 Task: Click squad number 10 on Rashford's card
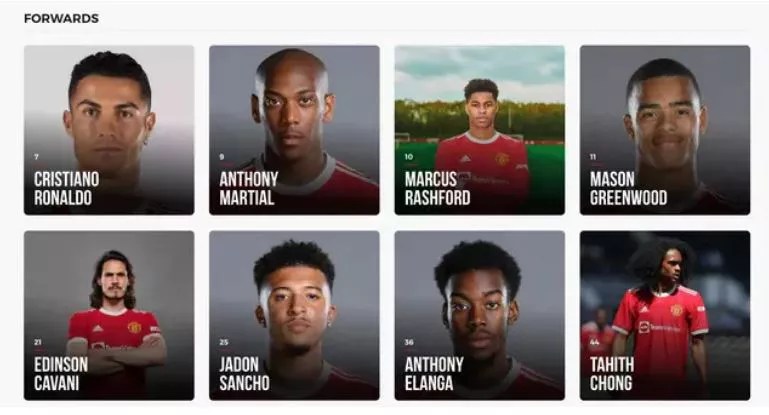tap(409, 157)
